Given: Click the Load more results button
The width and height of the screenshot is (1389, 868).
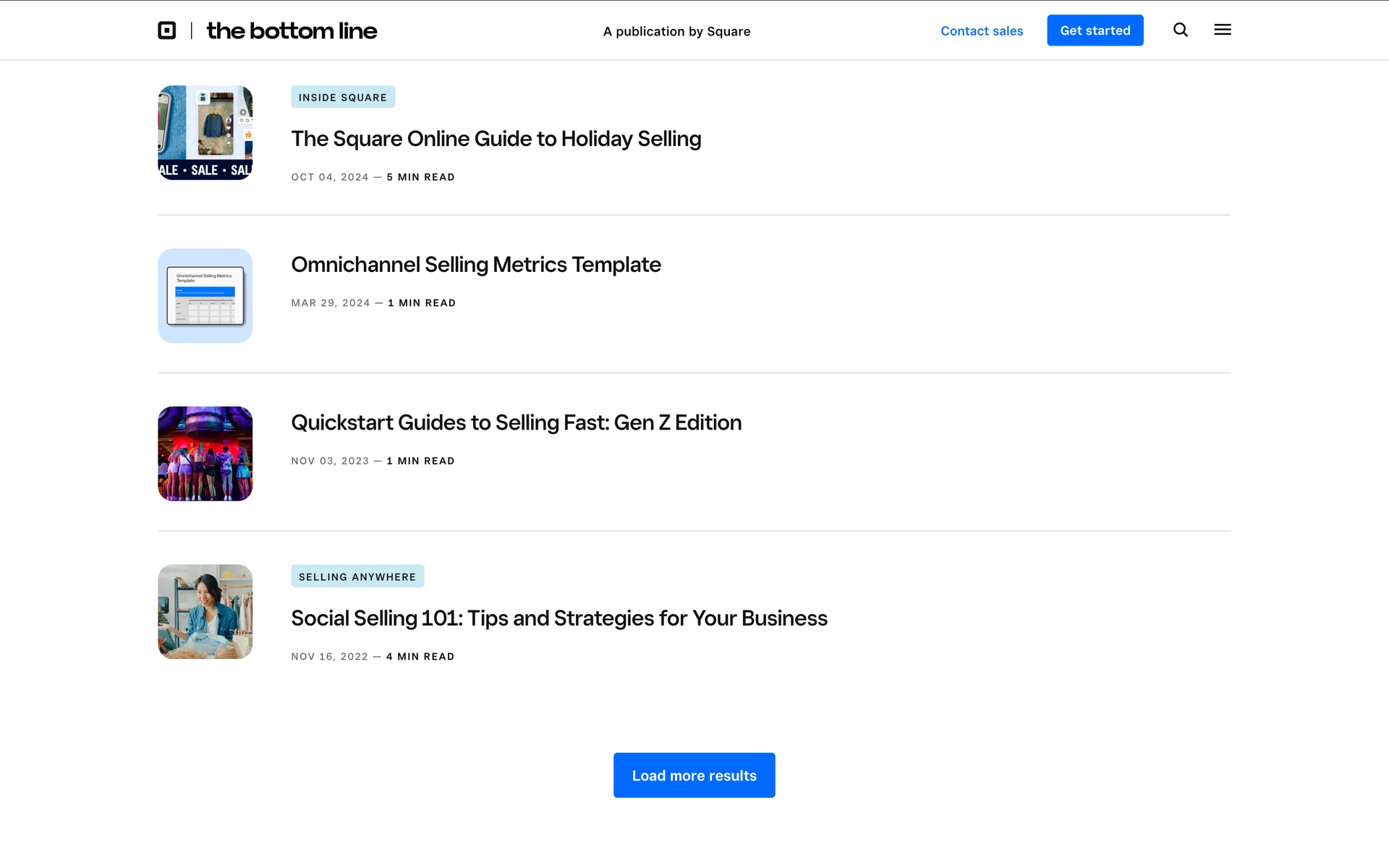Looking at the screenshot, I should pos(694,775).
